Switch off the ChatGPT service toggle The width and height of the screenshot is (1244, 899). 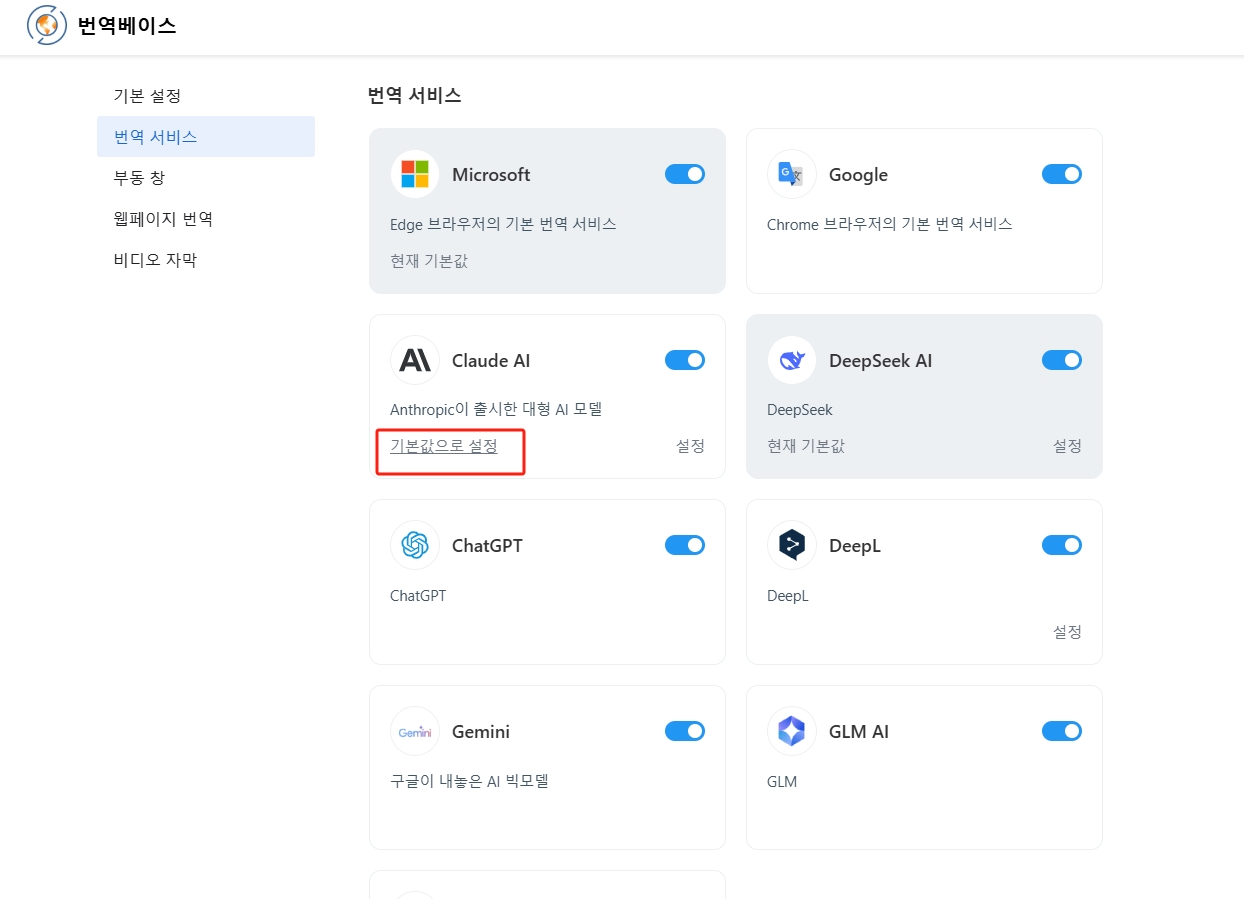pos(685,545)
